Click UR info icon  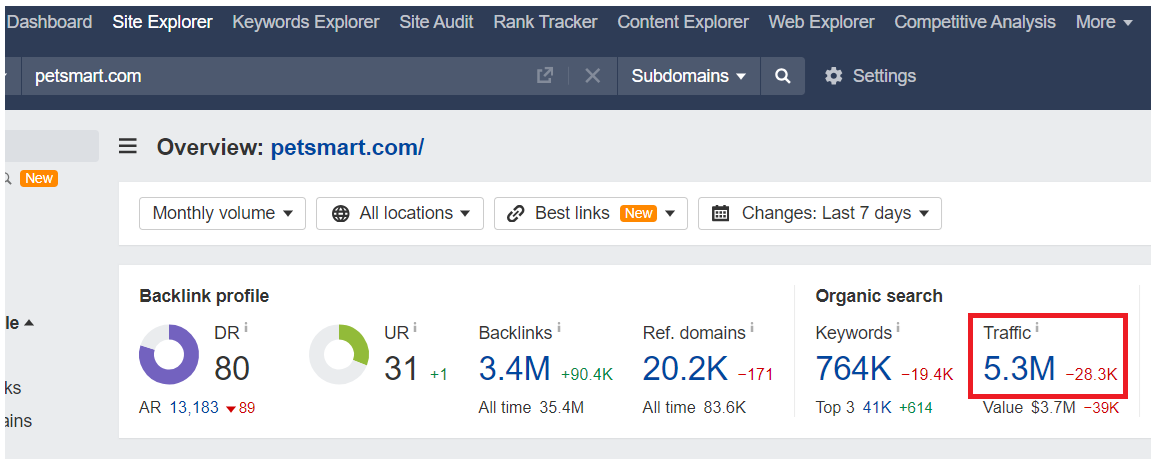tap(415, 326)
